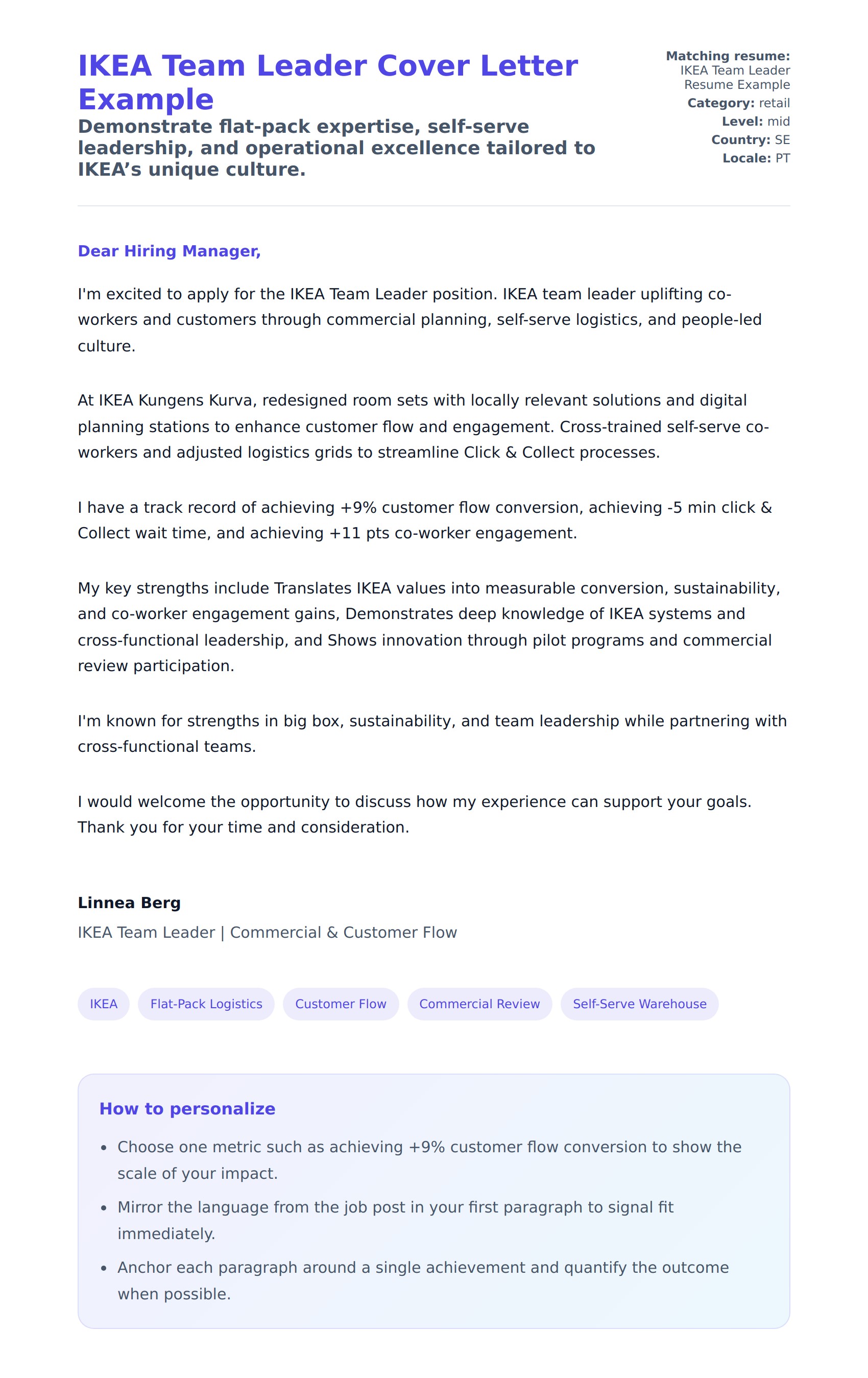Click the IKEA Team Leader Cover Letter title
This screenshot has height=1378, width=868.
(327, 82)
